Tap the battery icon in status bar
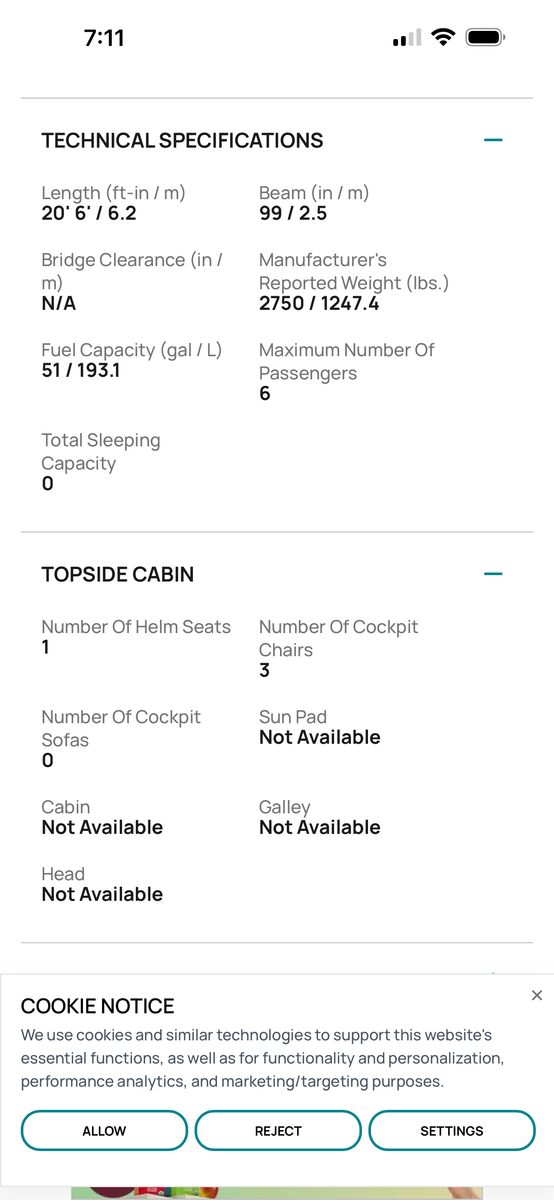This screenshot has height=1200, width=554. (486, 38)
